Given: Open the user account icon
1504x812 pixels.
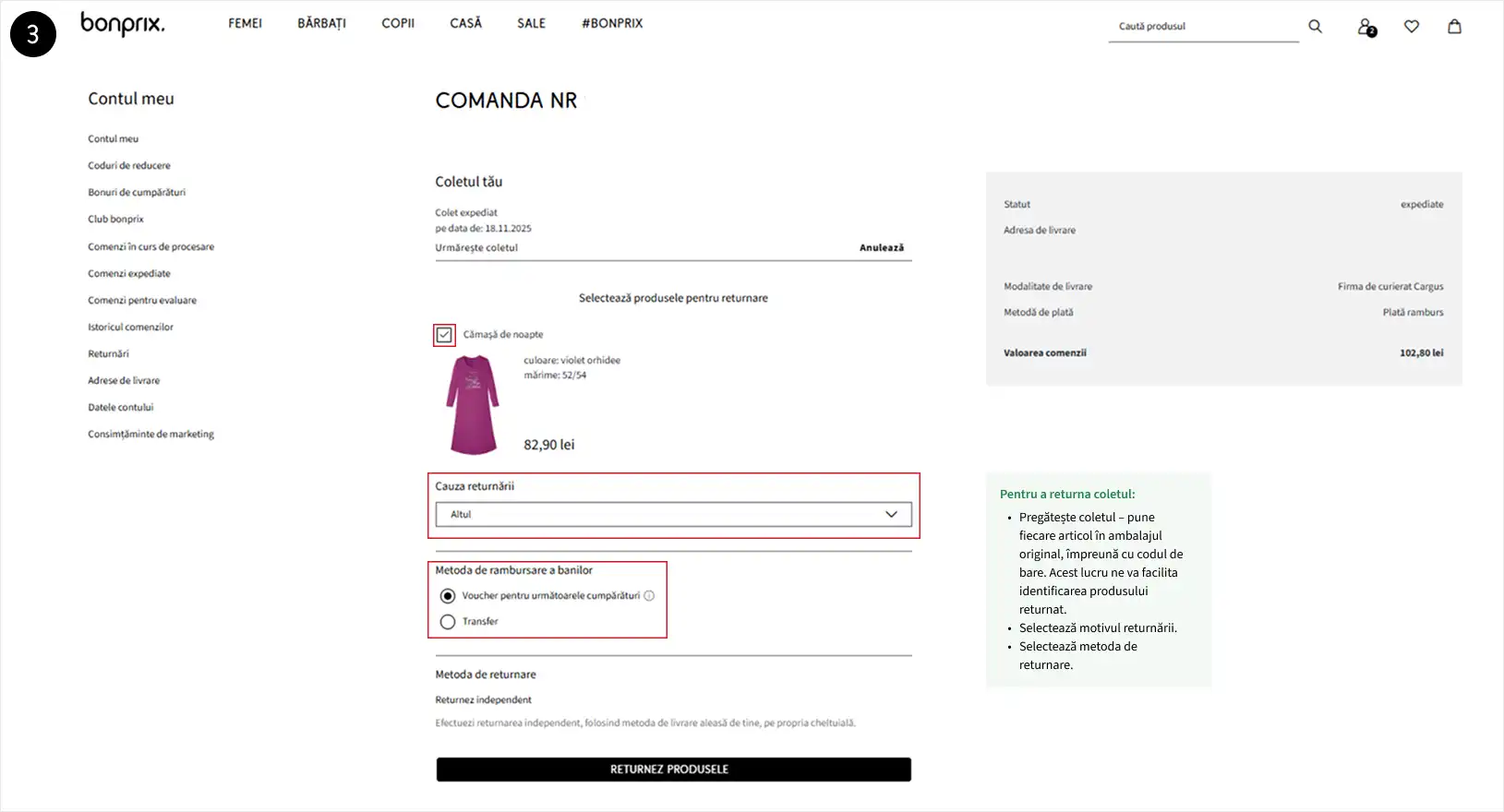Looking at the screenshot, I should (1366, 28).
